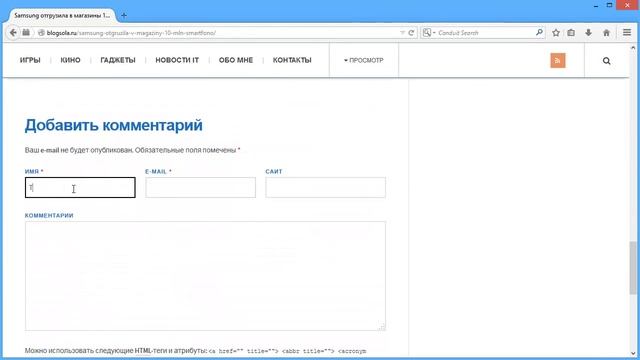Click the comment box resize handle

click(x=382, y=327)
